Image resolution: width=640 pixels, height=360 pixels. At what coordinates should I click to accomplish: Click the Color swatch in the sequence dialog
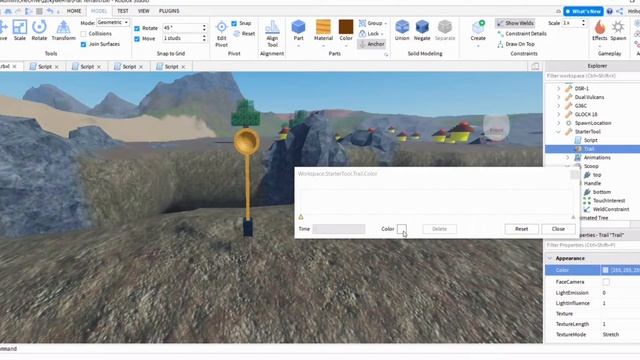tap(402, 229)
